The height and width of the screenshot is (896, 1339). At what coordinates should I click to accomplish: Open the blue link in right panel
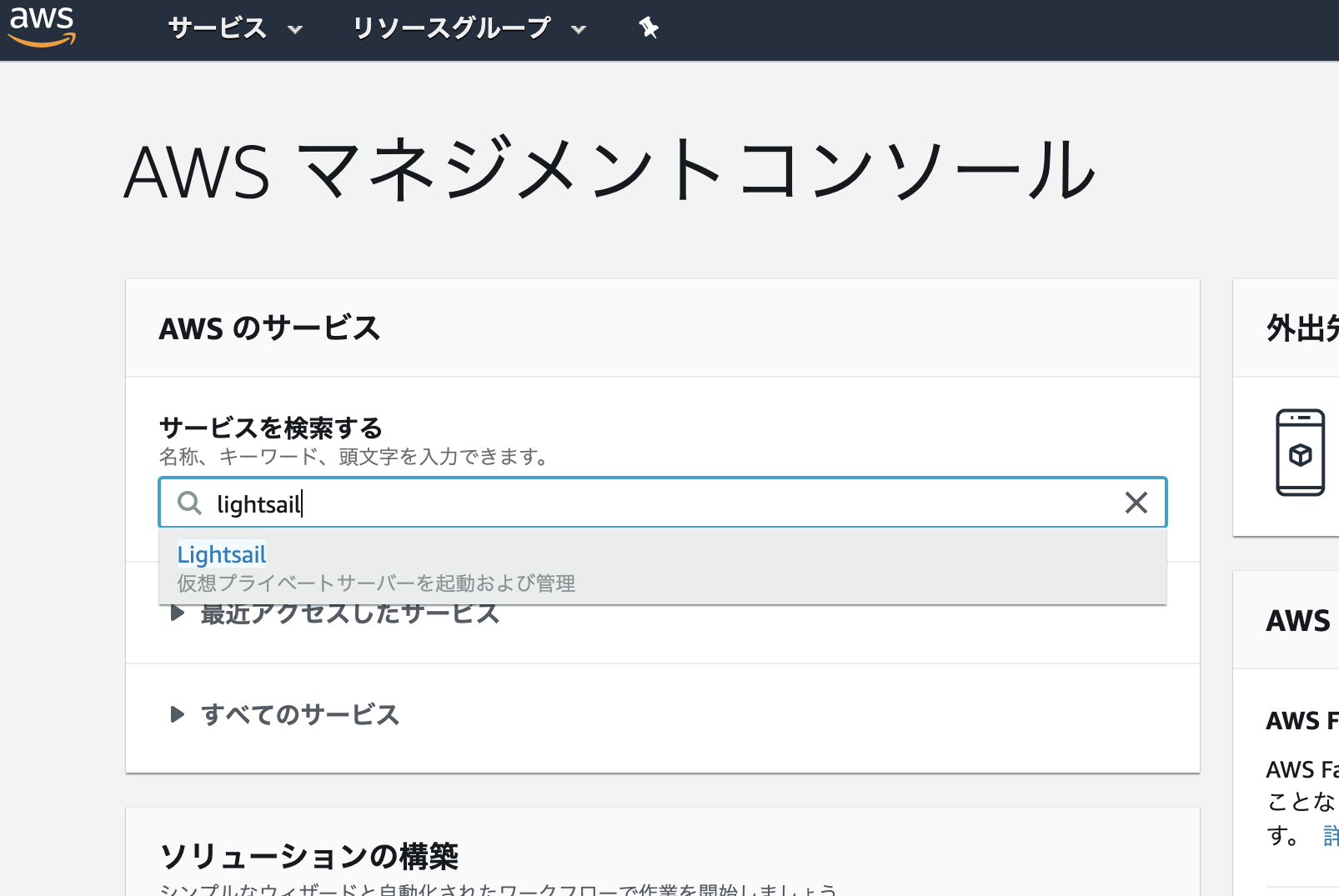coord(1331,835)
